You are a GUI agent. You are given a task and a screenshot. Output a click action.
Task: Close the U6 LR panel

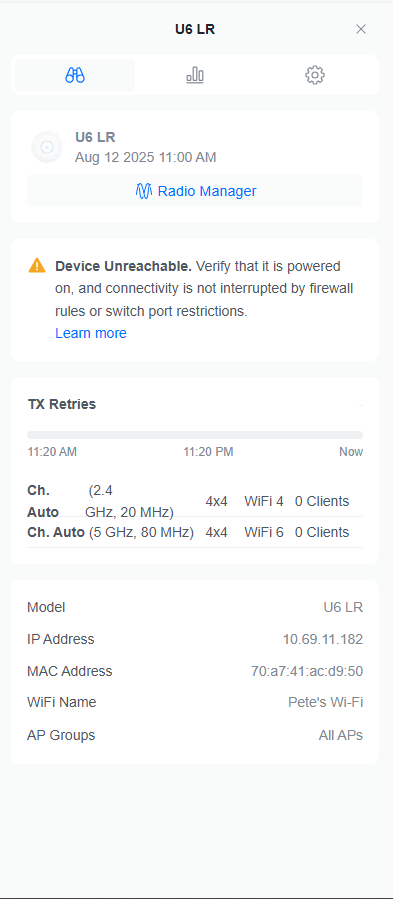click(x=361, y=29)
